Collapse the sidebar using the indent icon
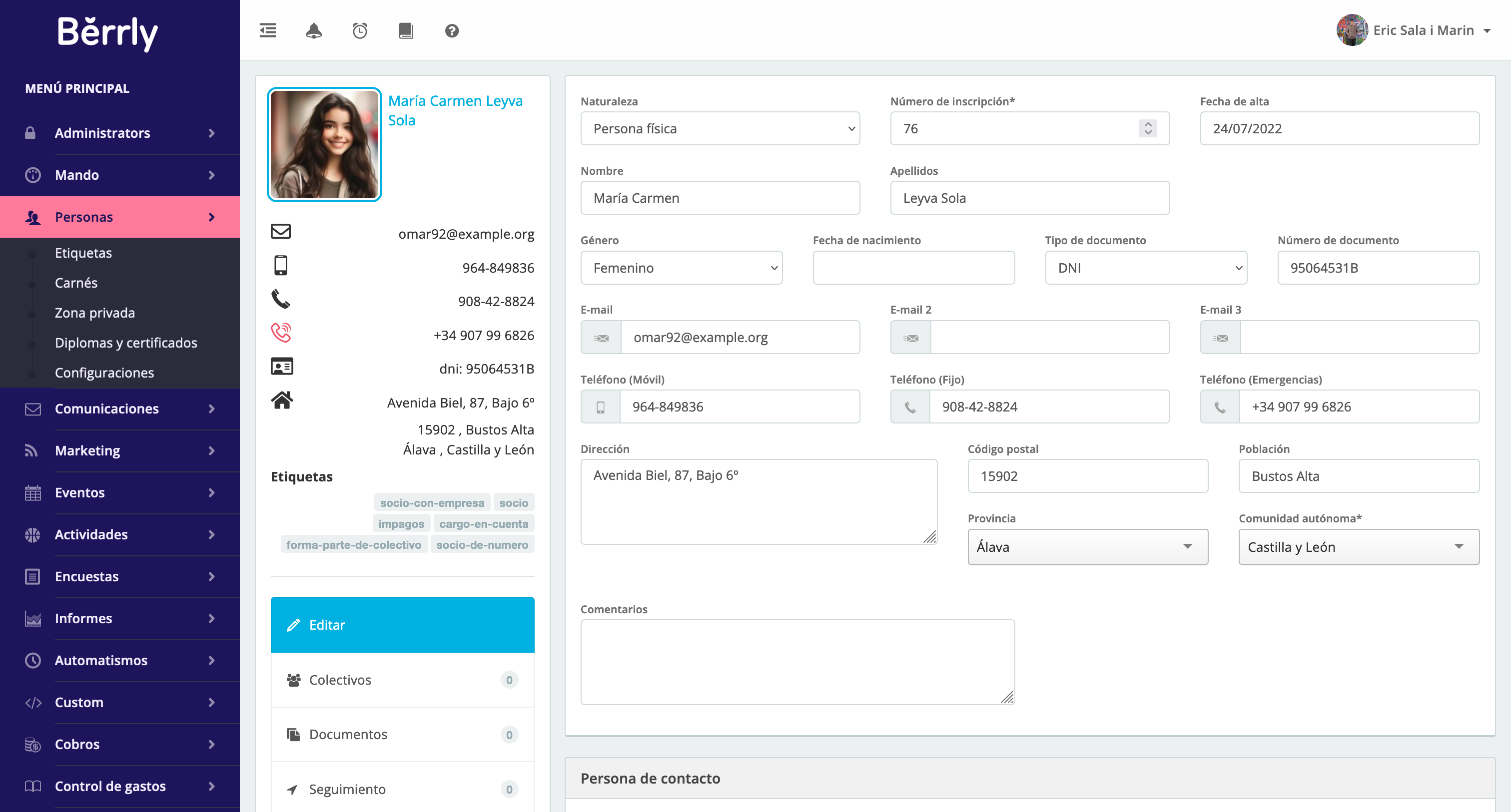Screen dimensions: 1511x812 pyautogui.click(x=267, y=30)
